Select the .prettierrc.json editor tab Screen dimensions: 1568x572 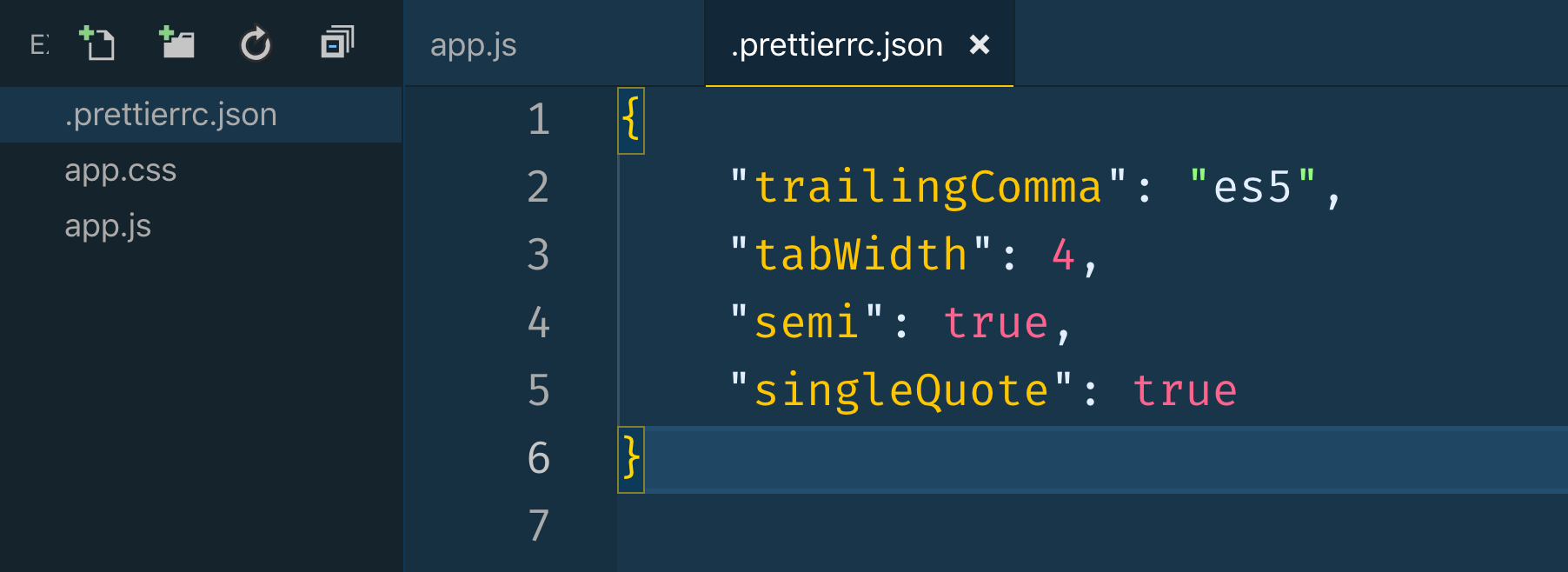click(x=836, y=44)
